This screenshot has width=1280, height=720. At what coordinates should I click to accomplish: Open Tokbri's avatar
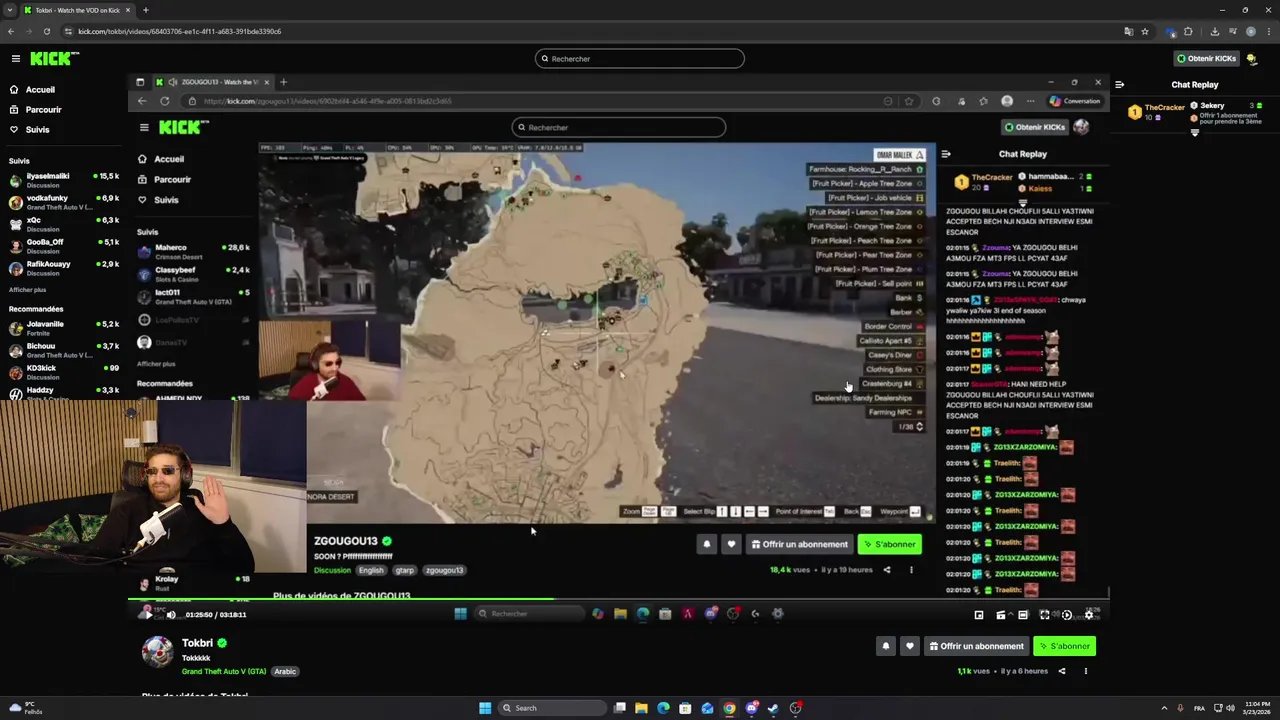[x=157, y=651]
